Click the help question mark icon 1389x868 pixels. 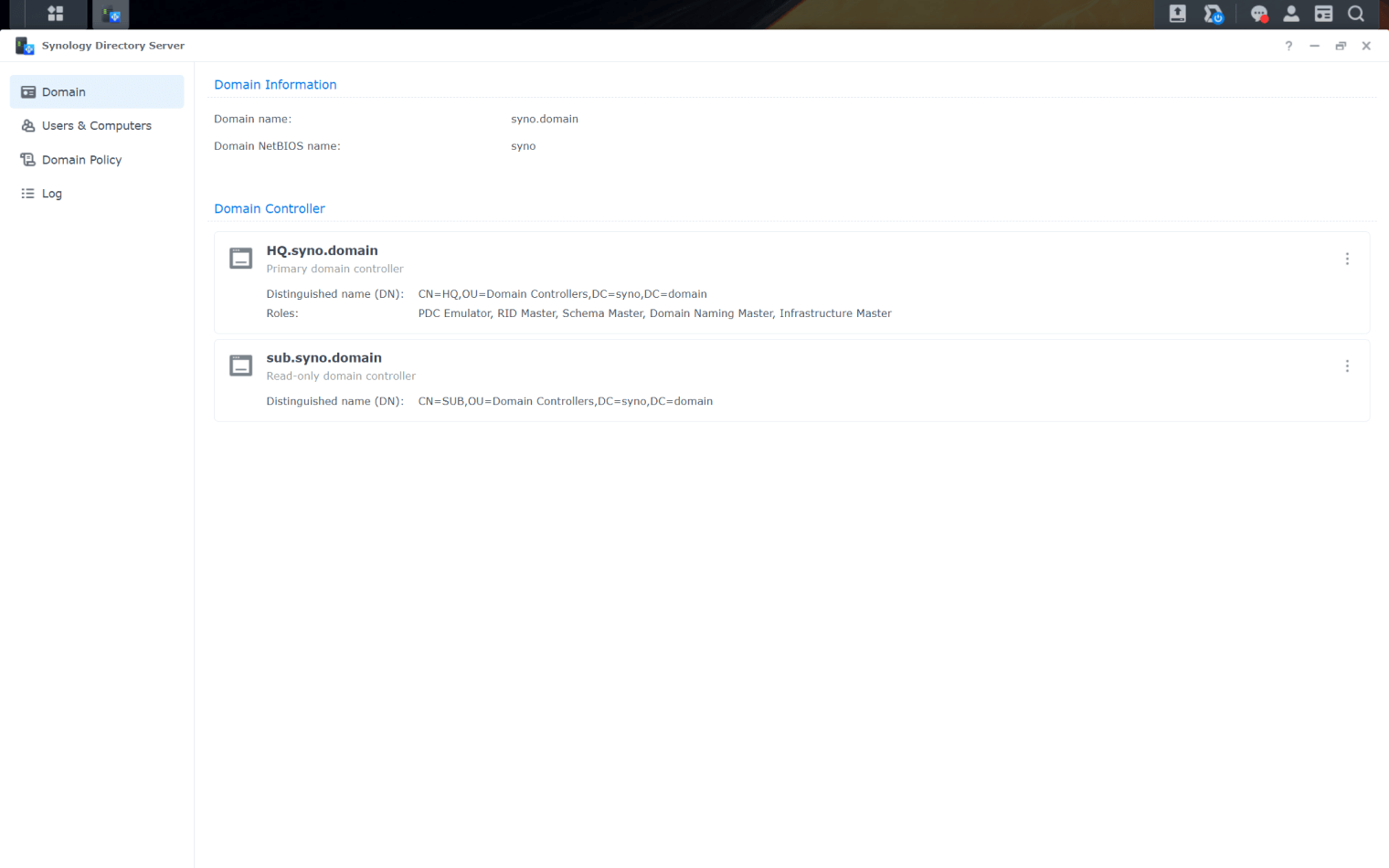(1288, 46)
